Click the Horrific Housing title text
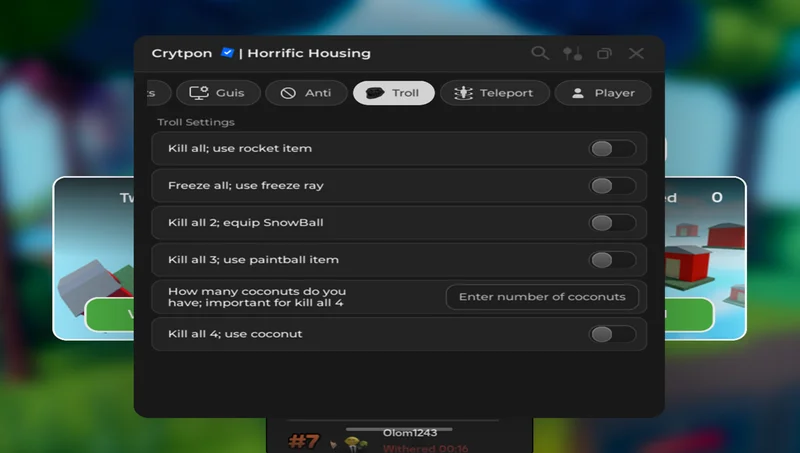 tap(309, 53)
